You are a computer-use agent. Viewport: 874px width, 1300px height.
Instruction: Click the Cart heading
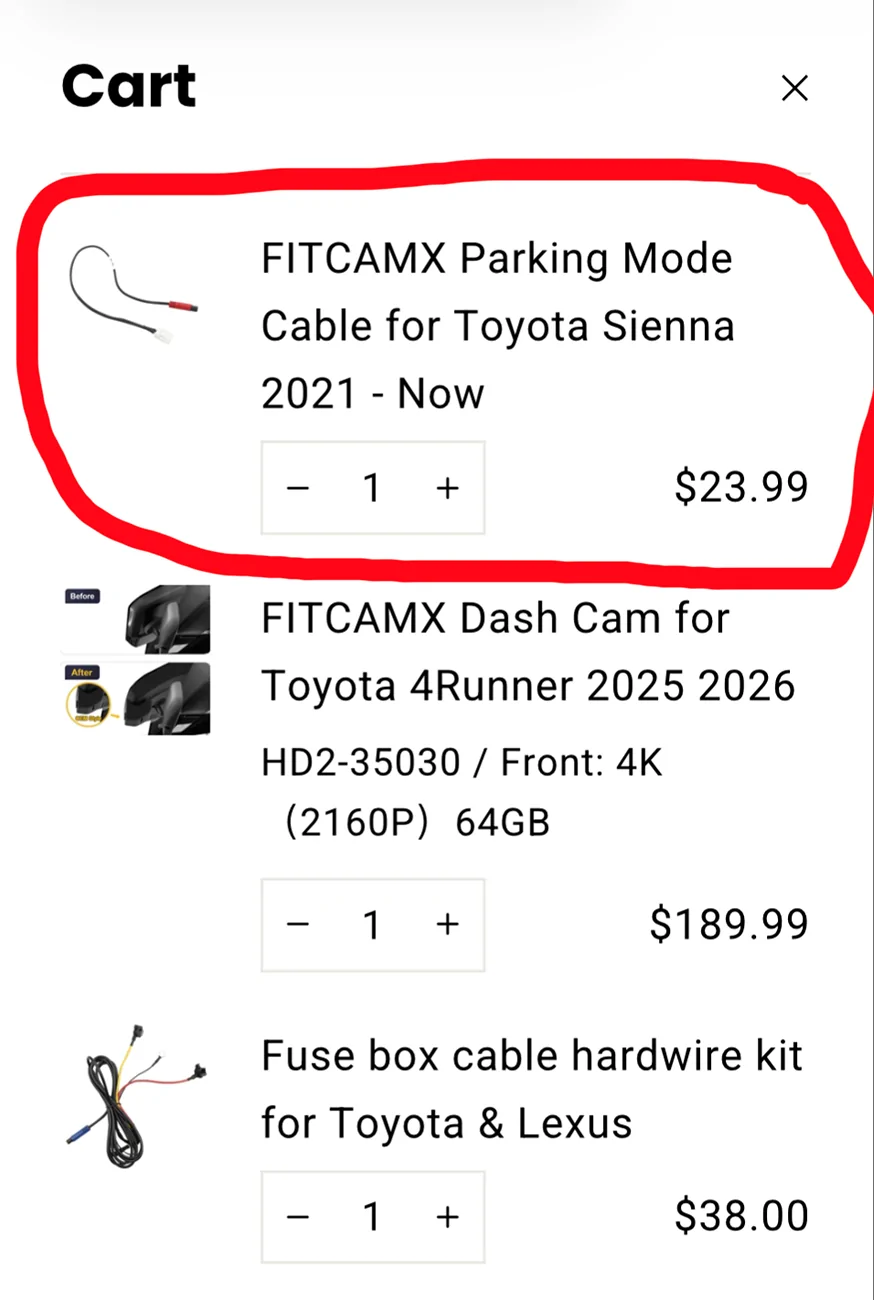coord(129,86)
